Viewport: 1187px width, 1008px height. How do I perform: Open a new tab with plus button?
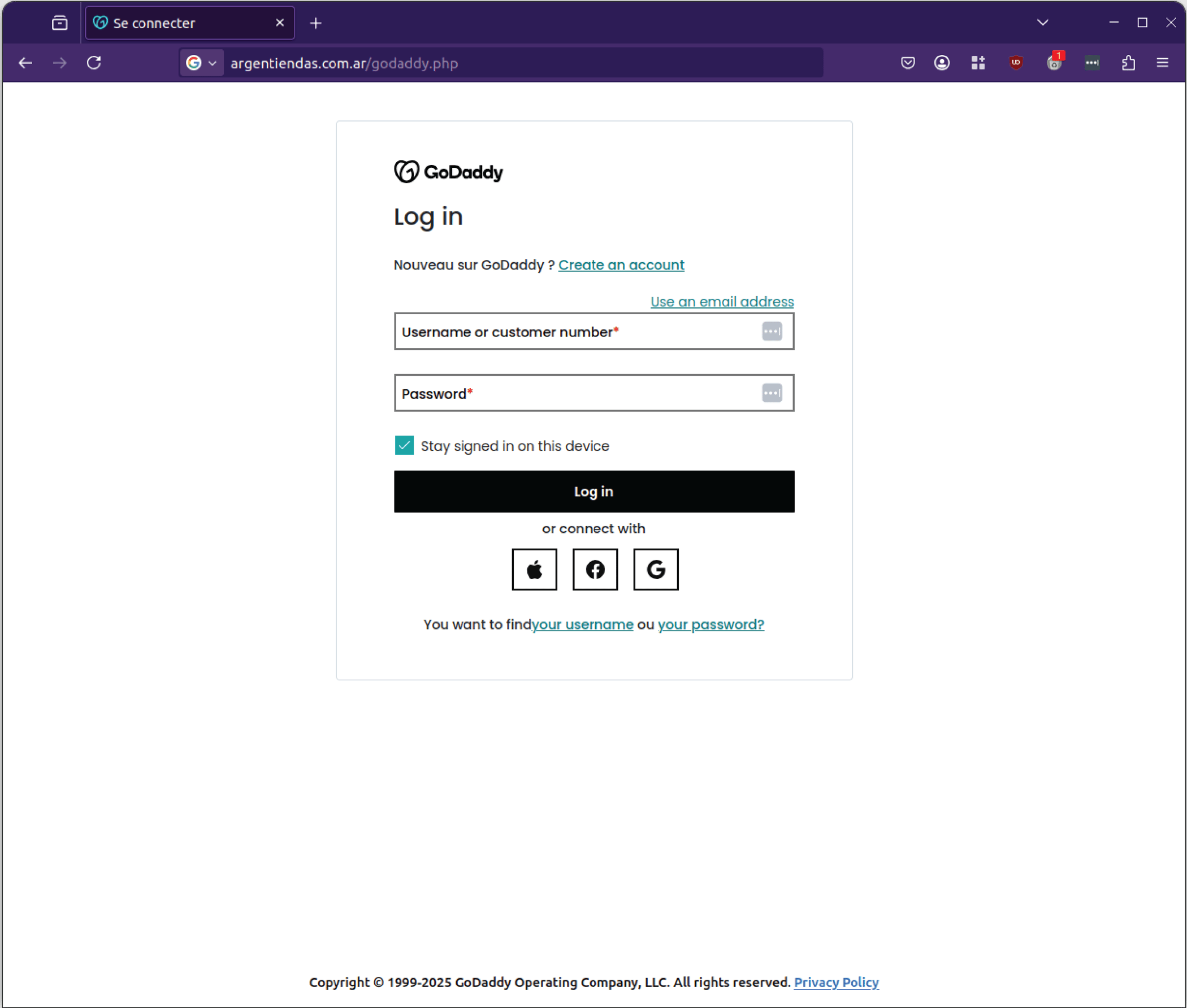[x=316, y=23]
